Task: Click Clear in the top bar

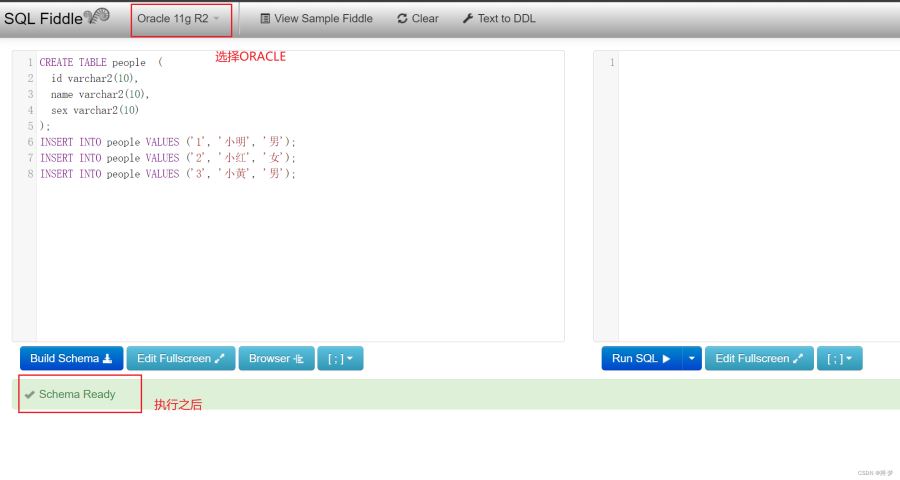Action: 417,18
